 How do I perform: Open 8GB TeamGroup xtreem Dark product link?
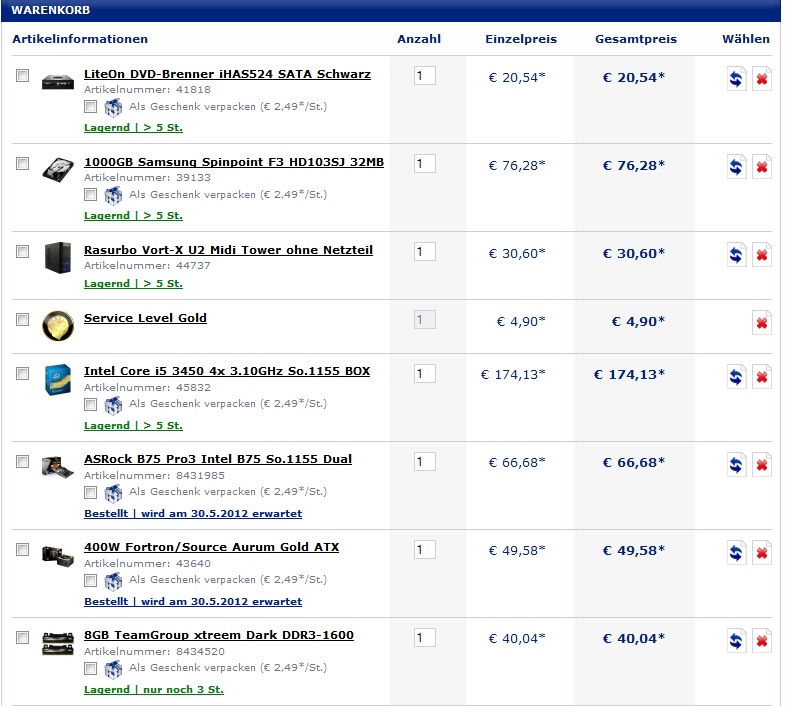219,635
